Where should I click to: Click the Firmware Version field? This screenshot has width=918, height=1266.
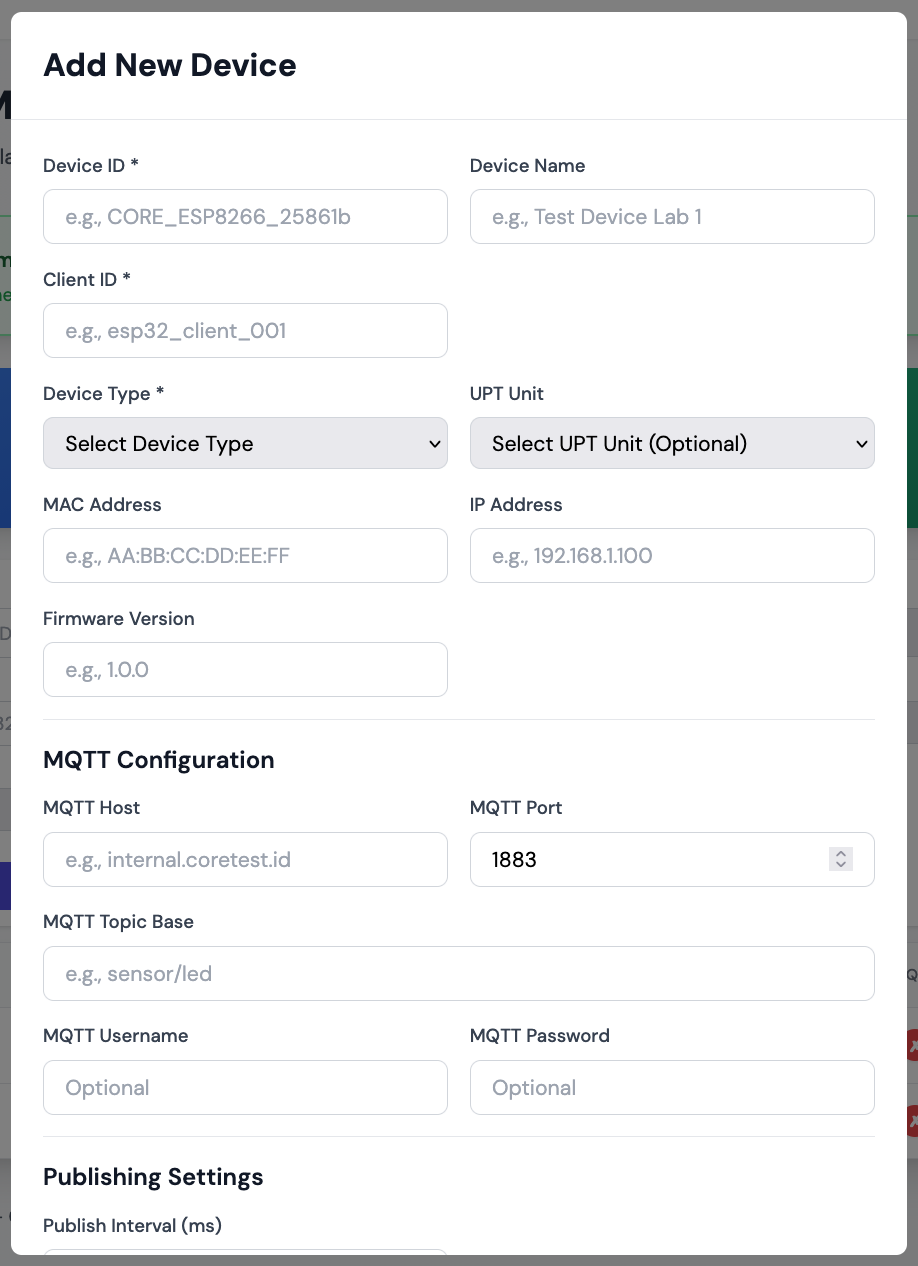[x=245, y=669]
